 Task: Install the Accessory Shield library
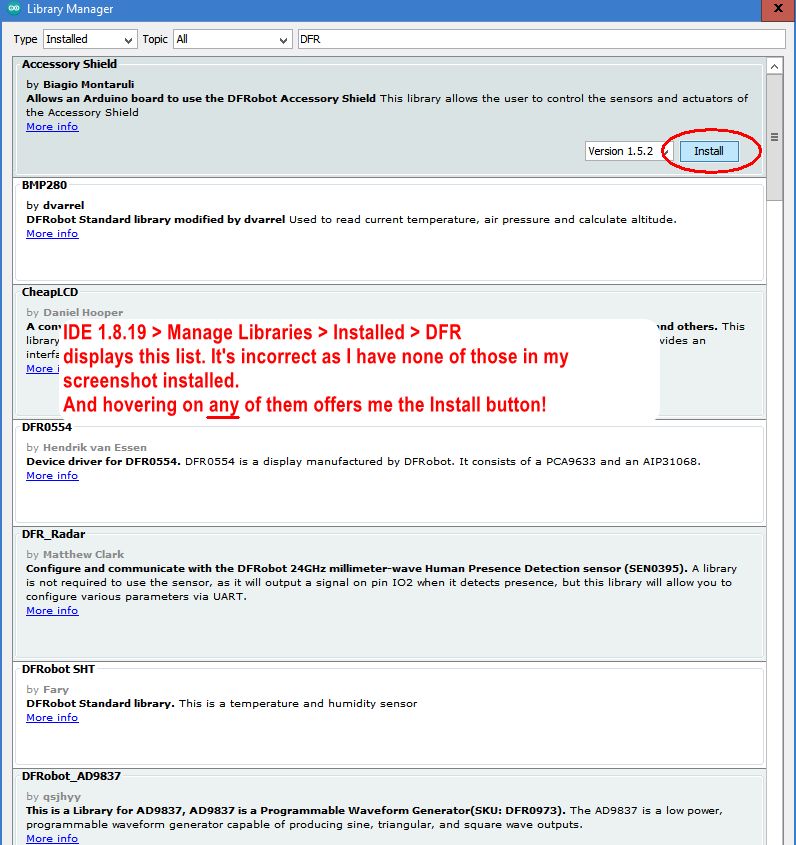(709, 151)
